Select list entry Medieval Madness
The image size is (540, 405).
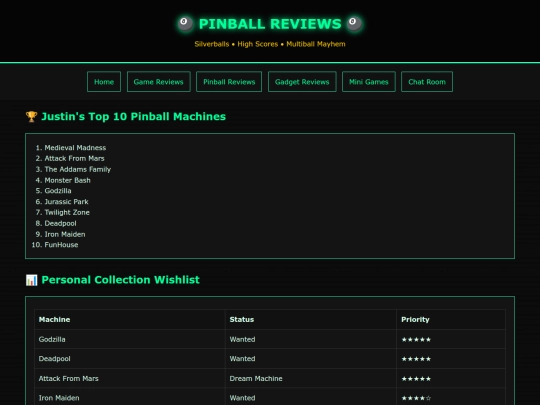point(75,148)
